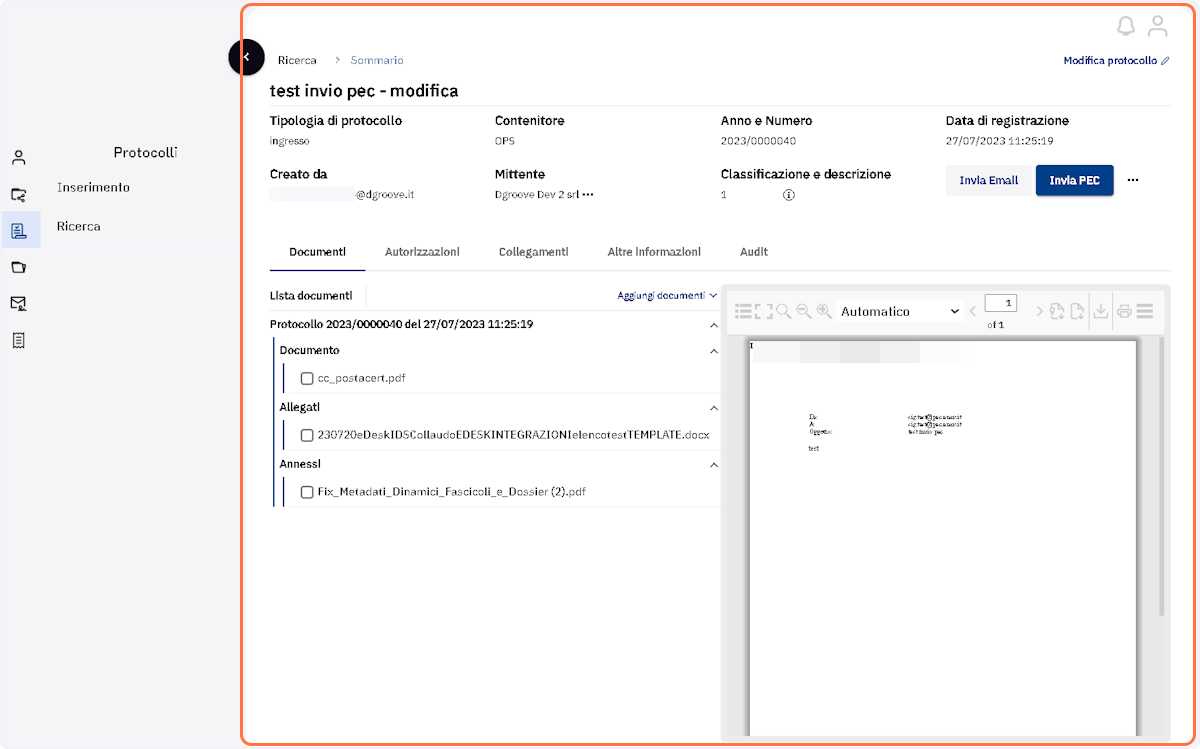Click the info icon beside classification value
Image resolution: width=1200 pixels, height=749 pixels.
pyautogui.click(x=788, y=195)
